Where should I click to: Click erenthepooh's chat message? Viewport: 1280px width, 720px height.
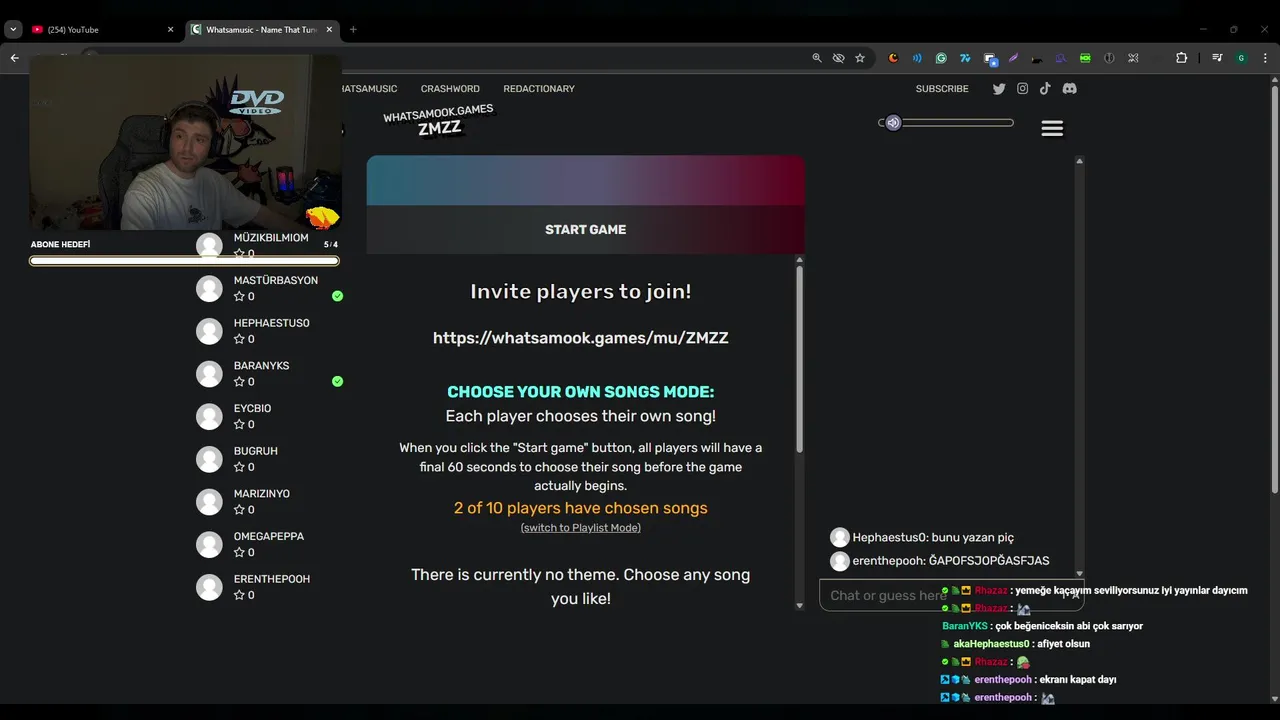pos(940,561)
